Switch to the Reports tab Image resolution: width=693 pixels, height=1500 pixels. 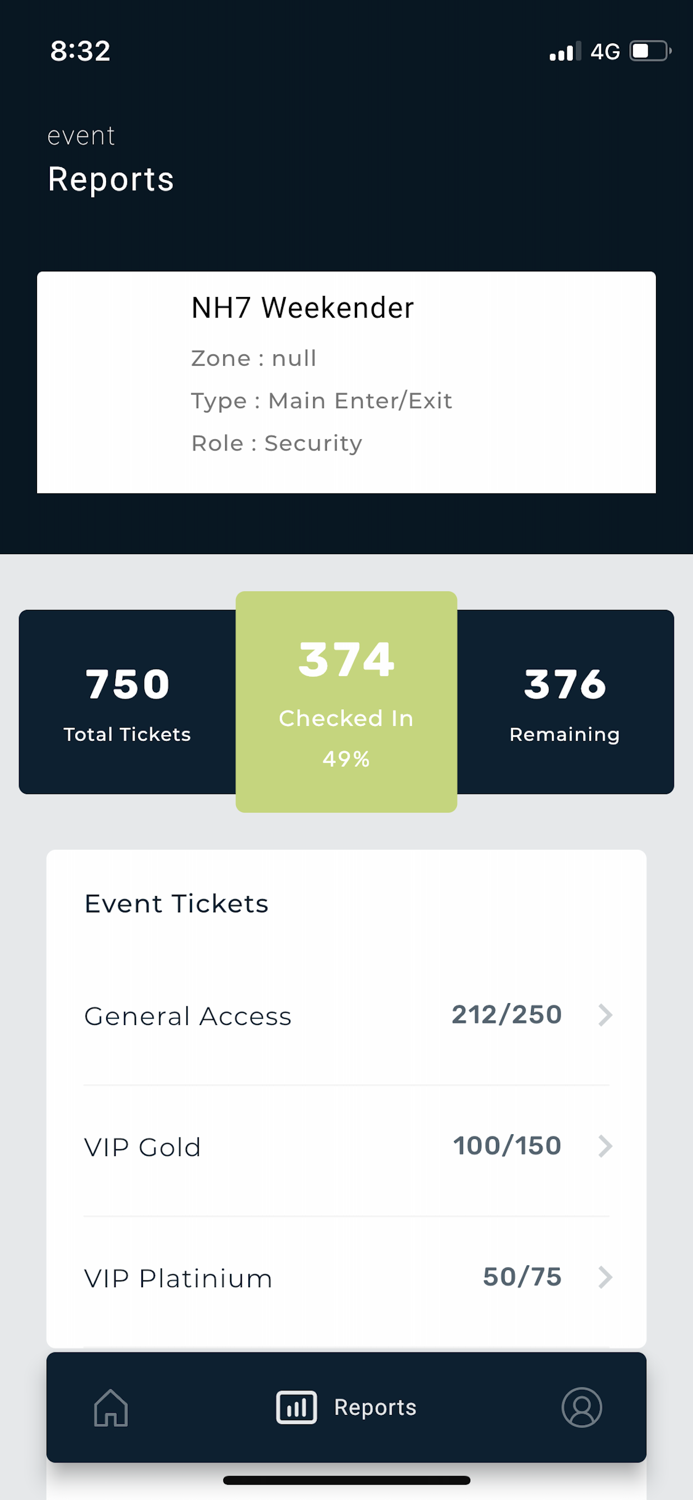[346, 1407]
